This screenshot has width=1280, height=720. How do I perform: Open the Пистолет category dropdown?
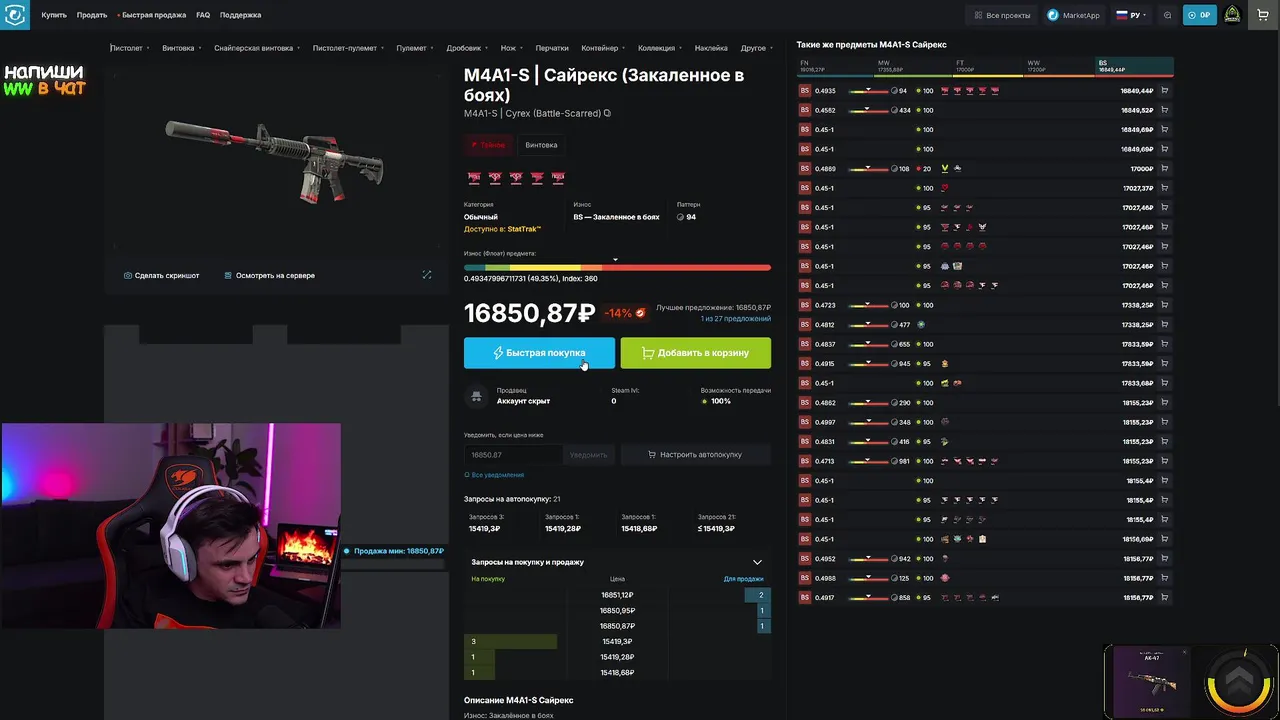[129, 48]
